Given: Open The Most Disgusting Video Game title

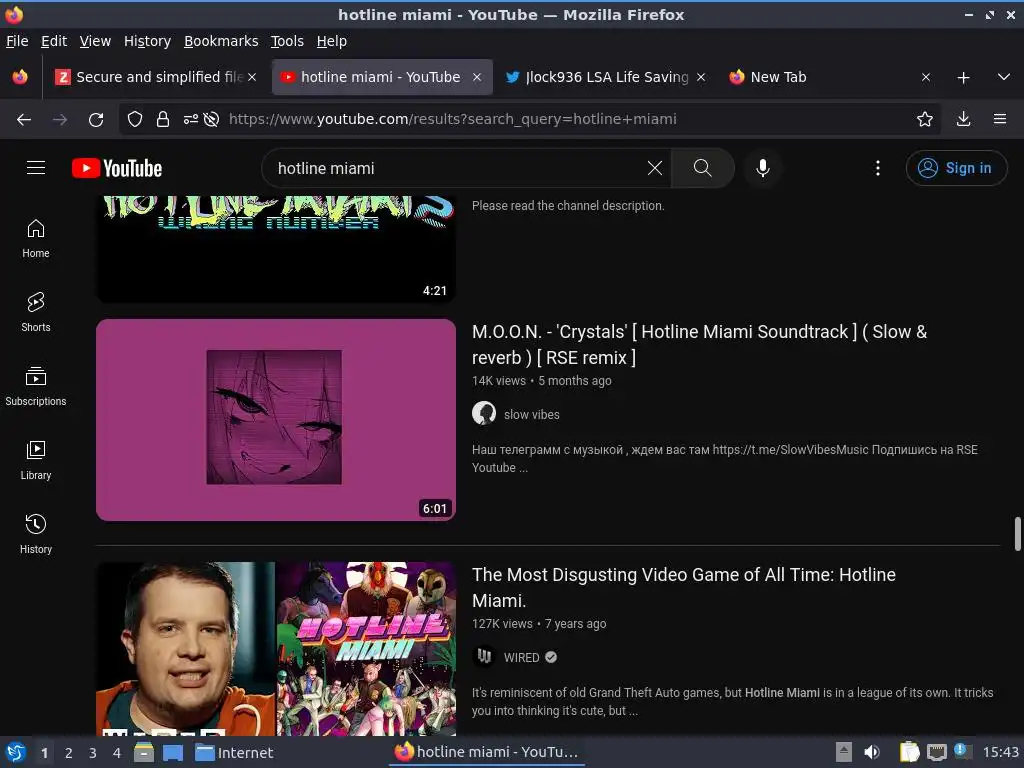Looking at the screenshot, I should coord(684,587).
